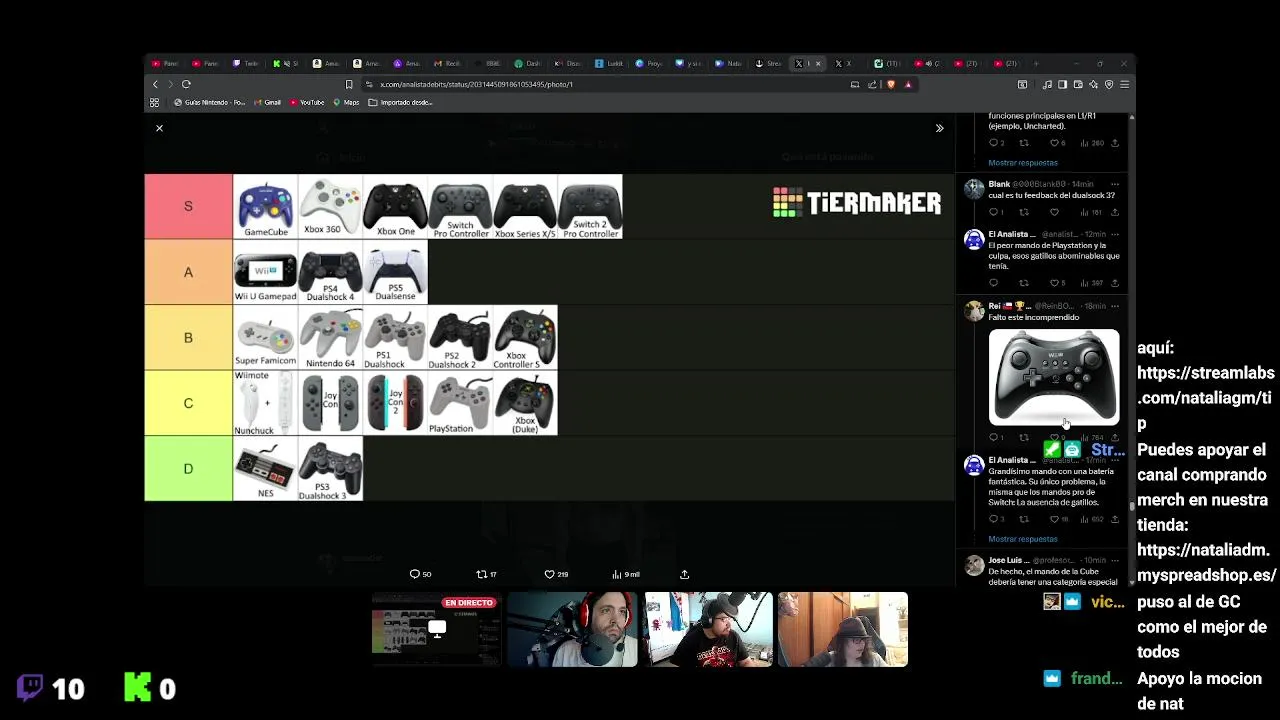Open more options on Rei's reply
Image resolution: width=1280 pixels, height=720 pixels.
click(x=1115, y=306)
